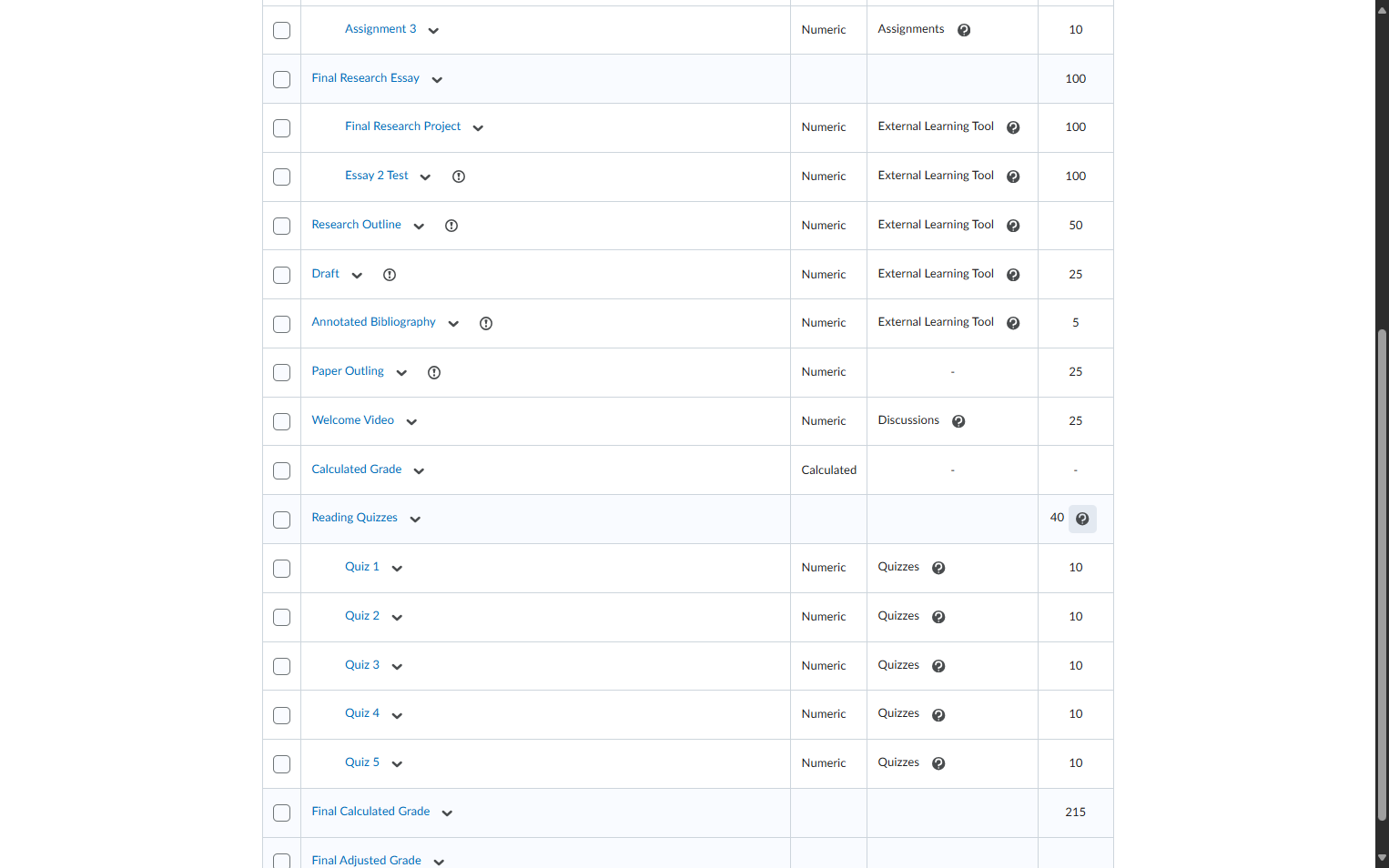
Task: Click the alert icon beside Research Outline
Action: click(x=451, y=226)
